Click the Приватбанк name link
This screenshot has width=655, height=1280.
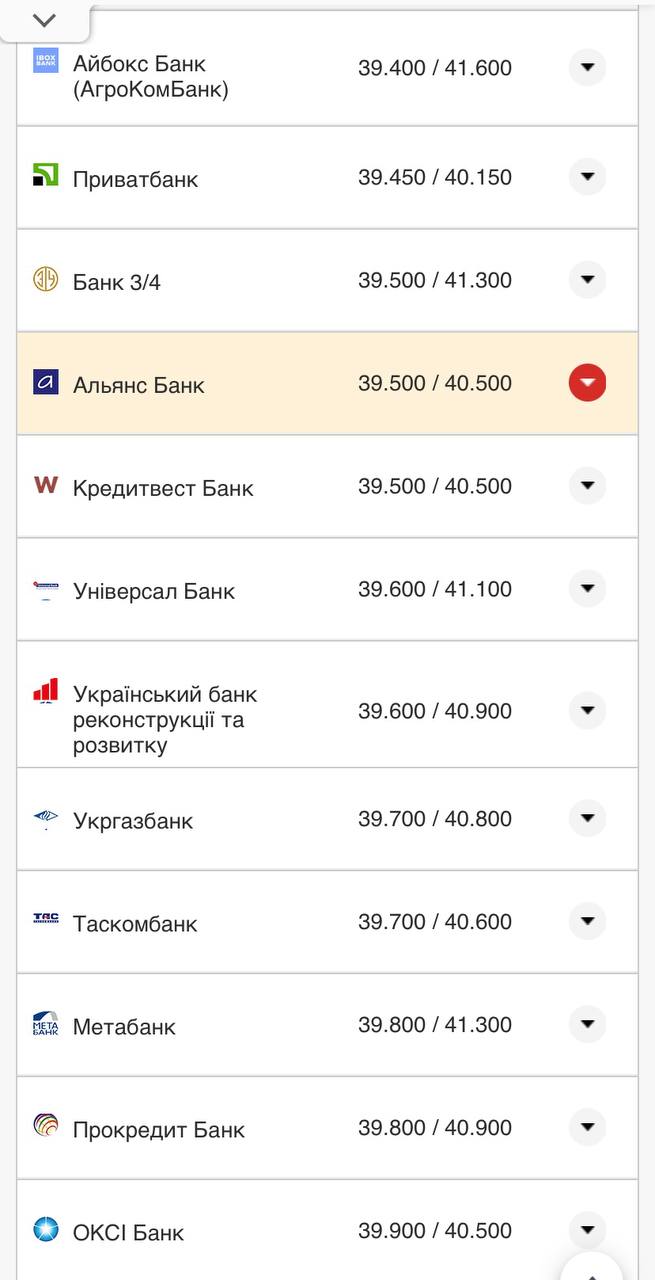click(135, 177)
